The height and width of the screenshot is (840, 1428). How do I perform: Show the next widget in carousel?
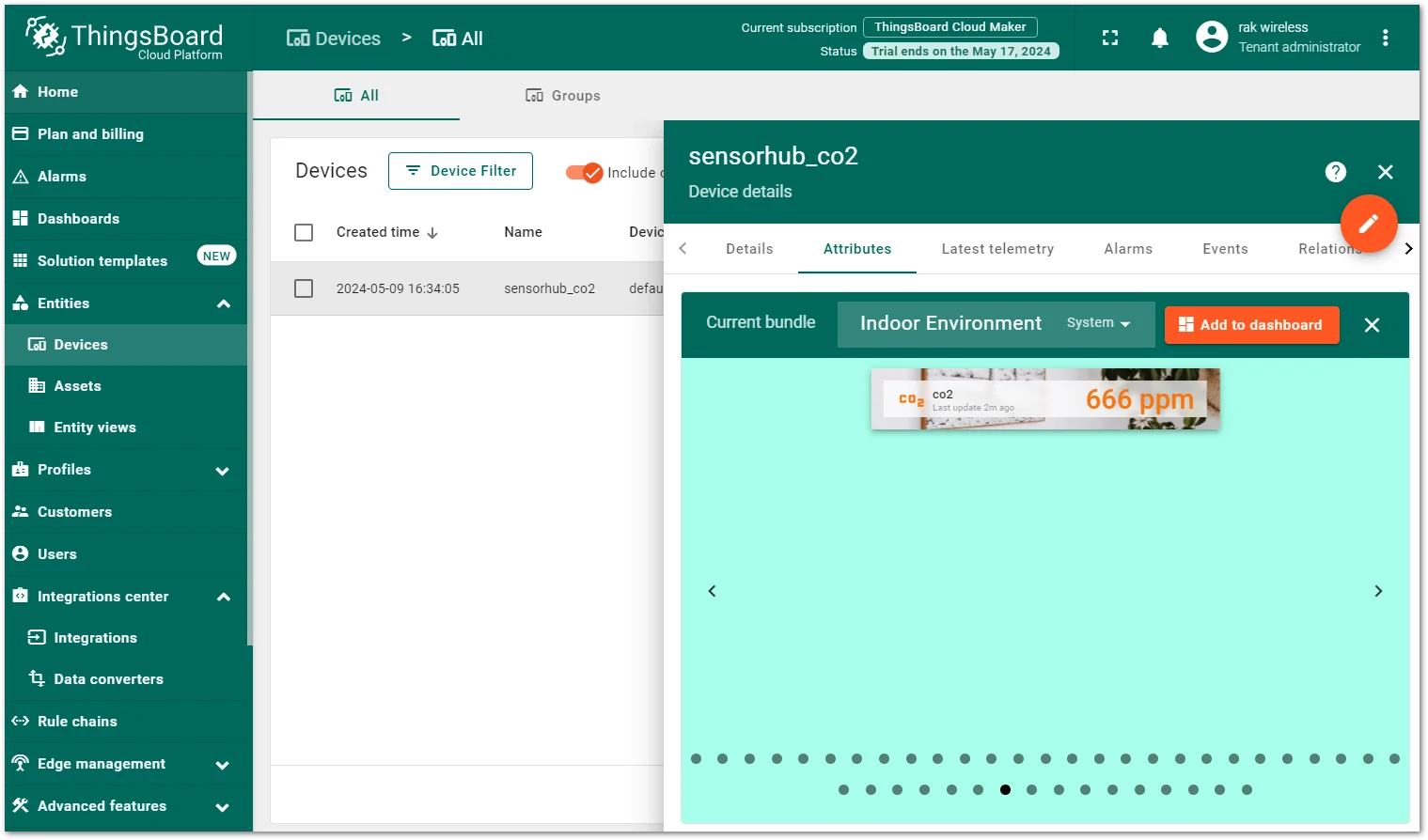click(x=1378, y=591)
